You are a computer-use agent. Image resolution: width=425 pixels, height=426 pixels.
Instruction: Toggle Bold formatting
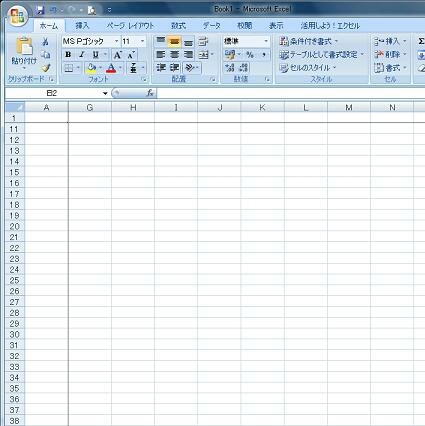pyautogui.click(x=68, y=55)
